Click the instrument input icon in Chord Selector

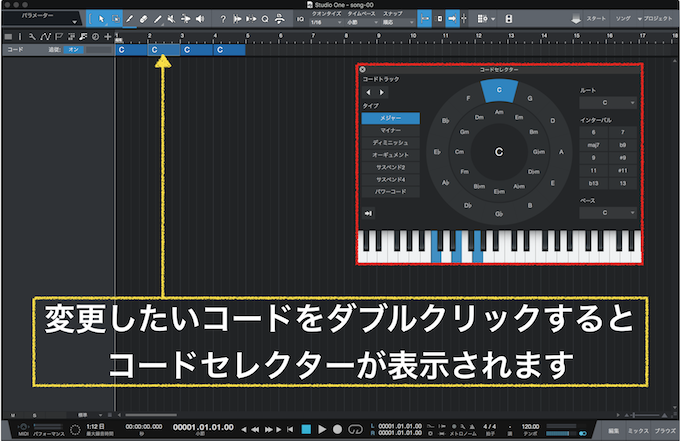point(368,213)
